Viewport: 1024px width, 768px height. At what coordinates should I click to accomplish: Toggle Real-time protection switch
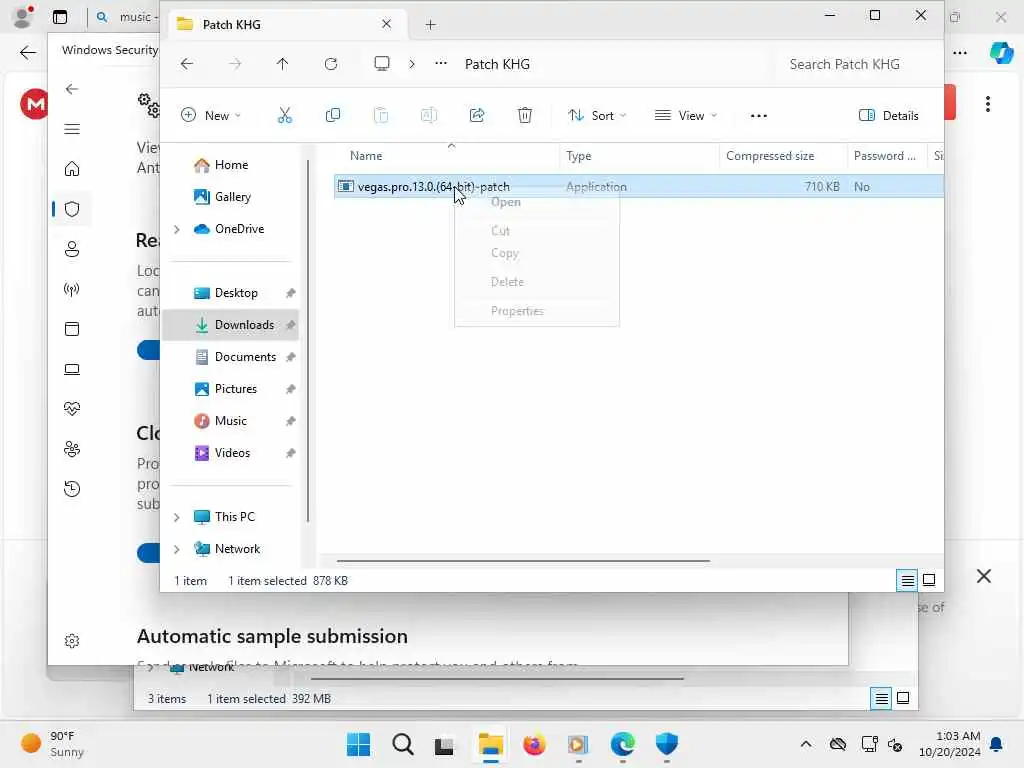click(149, 349)
